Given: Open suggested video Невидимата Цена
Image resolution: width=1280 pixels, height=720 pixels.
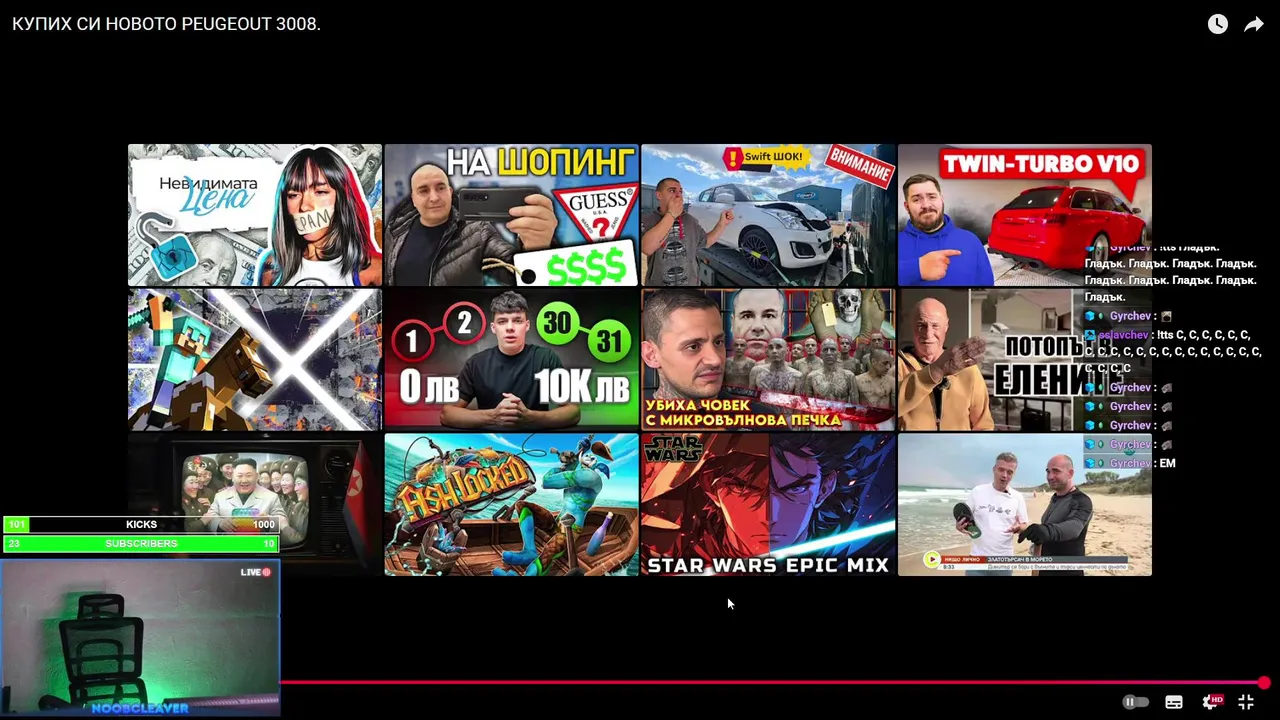Looking at the screenshot, I should click(x=255, y=215).
